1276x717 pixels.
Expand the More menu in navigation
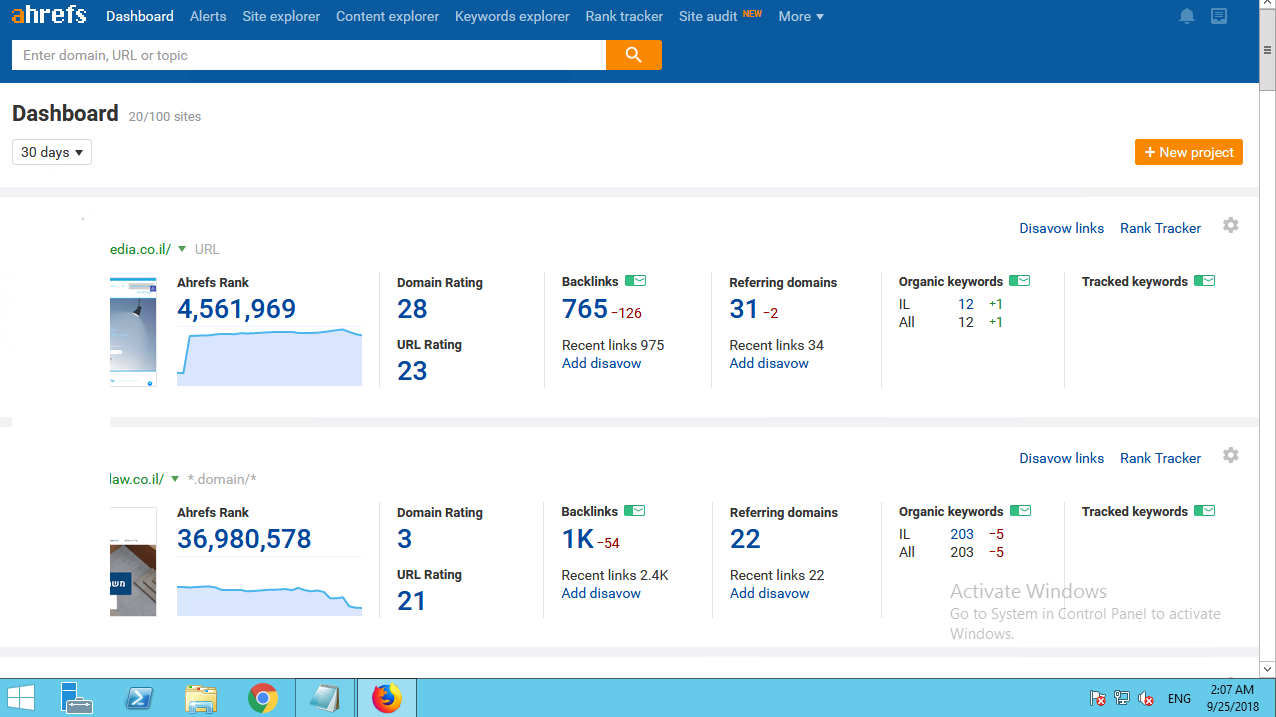point(801,16)
